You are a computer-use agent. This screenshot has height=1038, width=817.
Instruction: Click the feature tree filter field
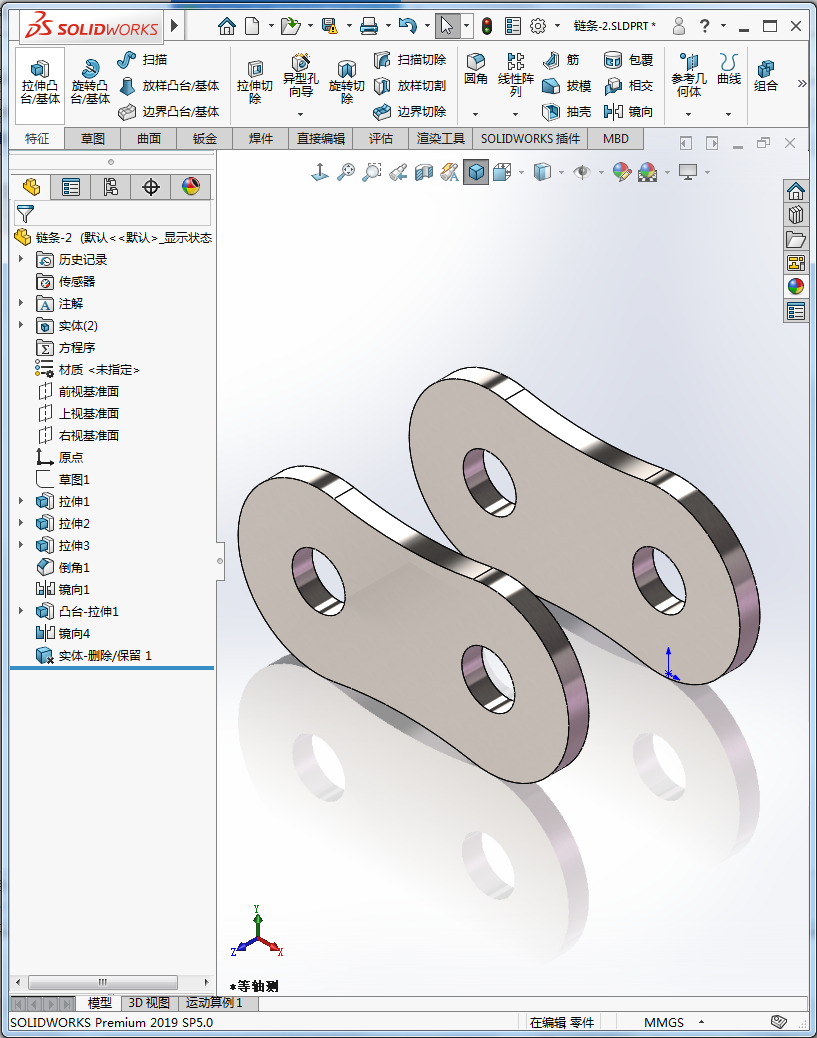pyautogui.click(x=112, y=214)
